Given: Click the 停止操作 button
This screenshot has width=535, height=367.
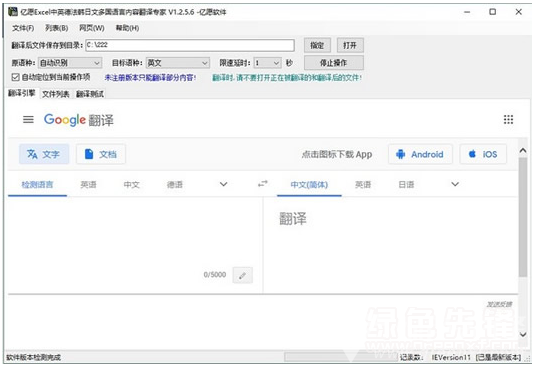Looking at the screenshot, I should (333, 63).
